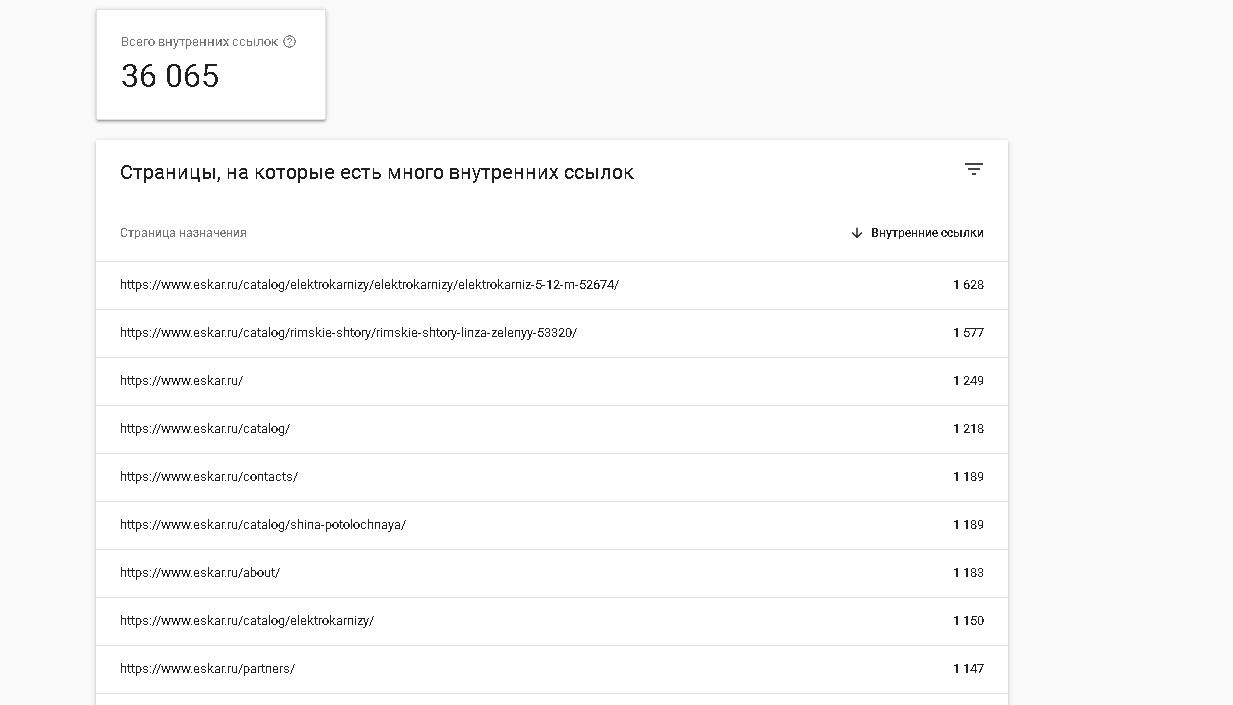Select the 1 150 links count
This screenshot has height=705, width=1233.
click(x=968, y=621)
